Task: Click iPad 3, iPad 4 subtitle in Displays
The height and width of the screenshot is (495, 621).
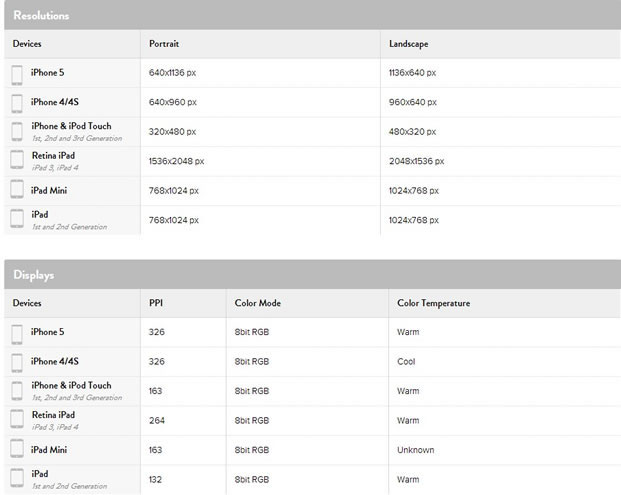Action: click(x=55, y=427)
